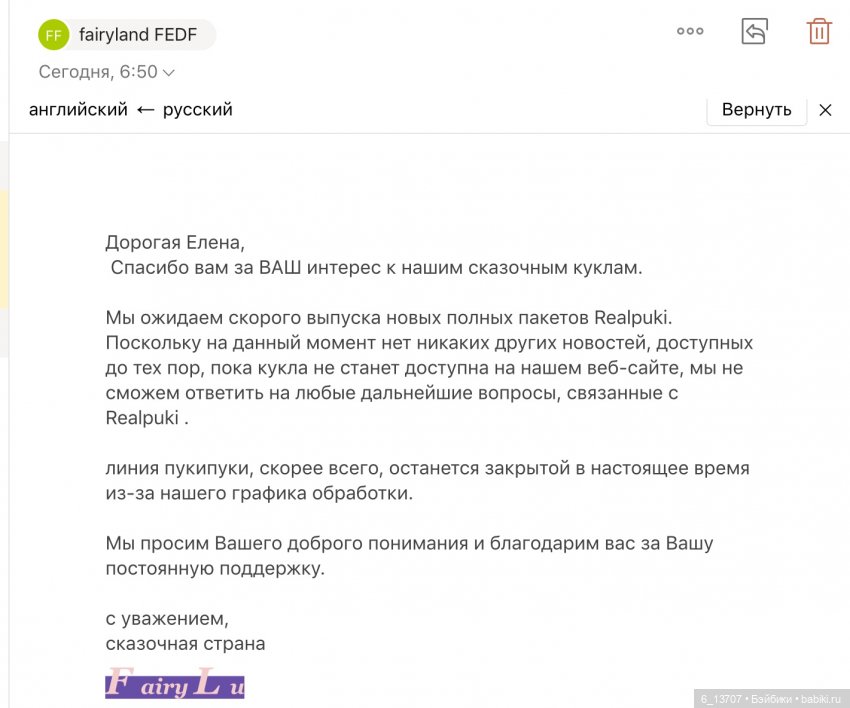Viewport: 850px width, 708px height.
Task: Open the three-dot more options menu
Action: coord(689,31)
